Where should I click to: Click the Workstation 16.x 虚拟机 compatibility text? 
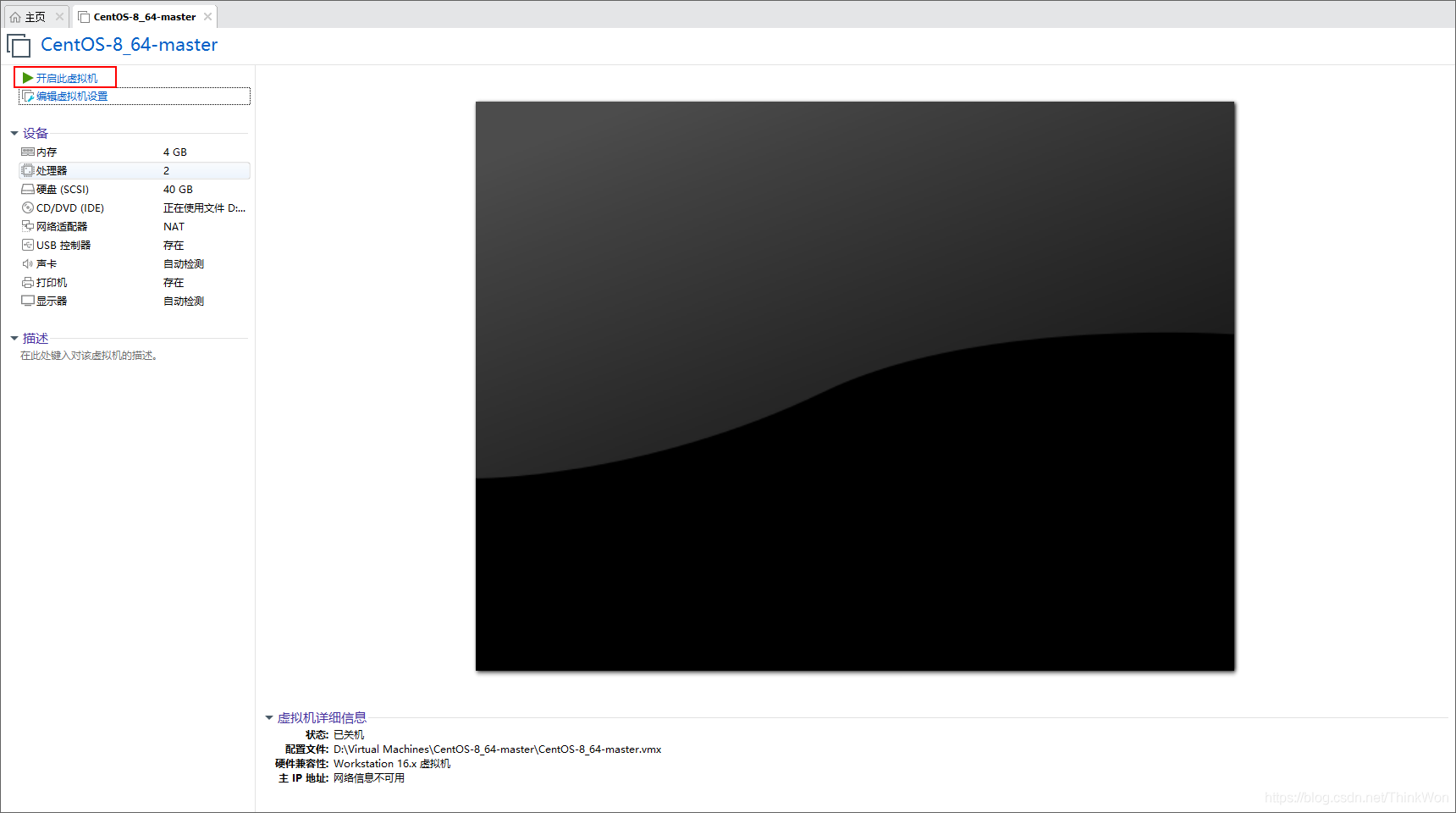click(x=392, y=764)
